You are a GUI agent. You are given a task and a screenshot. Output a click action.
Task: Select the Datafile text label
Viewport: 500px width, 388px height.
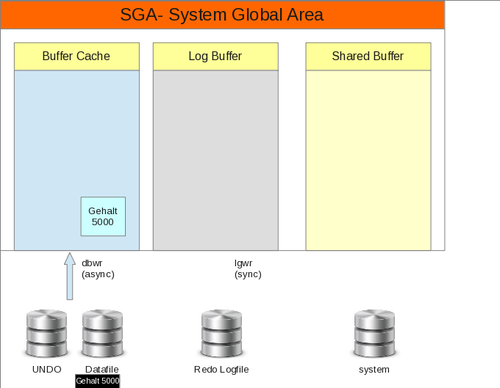point(102,369)
